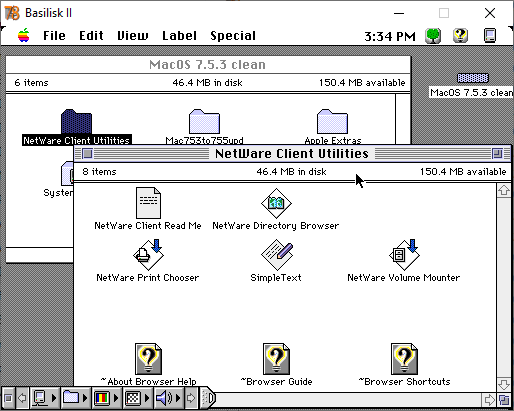Open the AppleTalk network Control Strip module

tap(40, 398)
